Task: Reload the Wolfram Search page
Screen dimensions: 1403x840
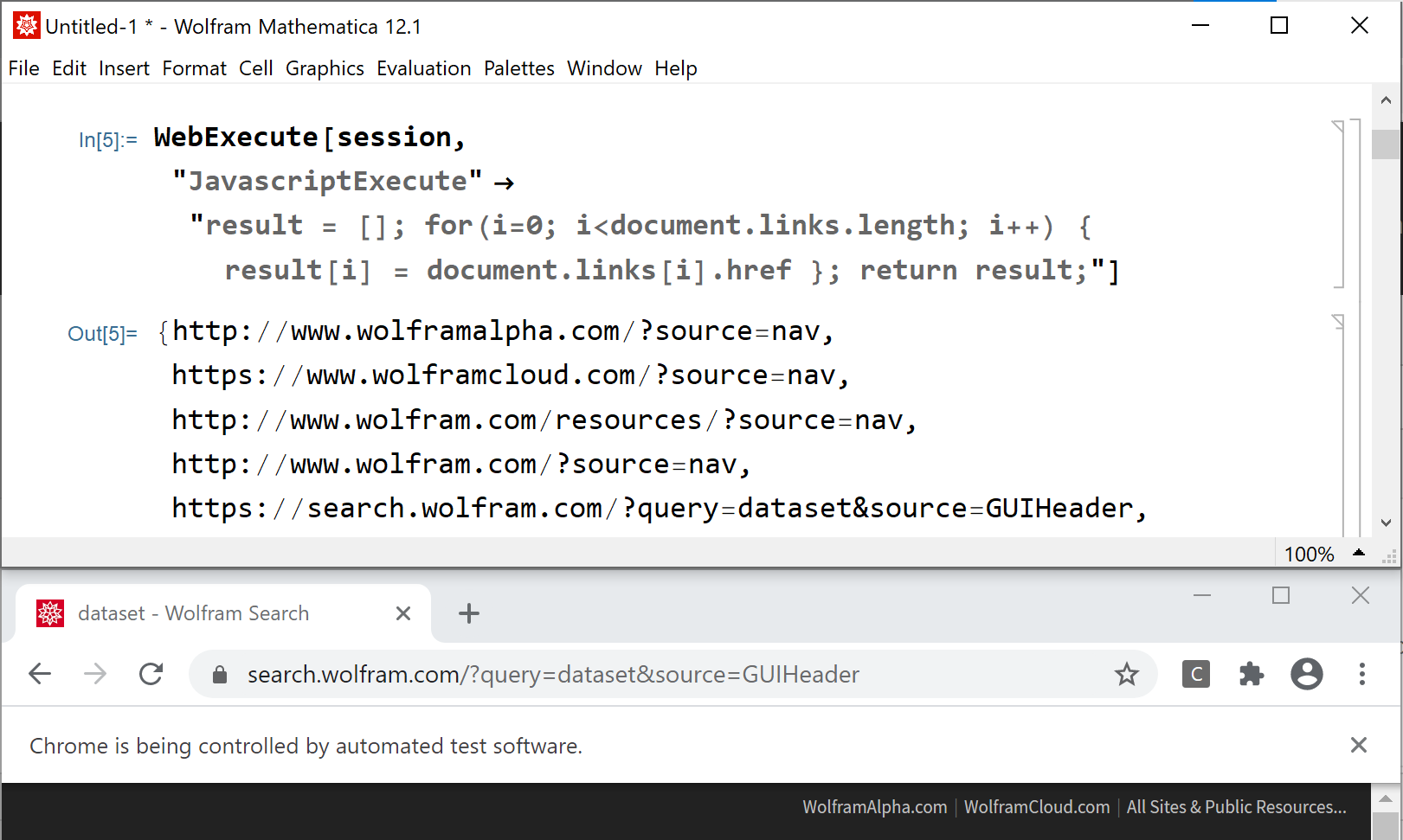Action: click(x=151, y=674)
